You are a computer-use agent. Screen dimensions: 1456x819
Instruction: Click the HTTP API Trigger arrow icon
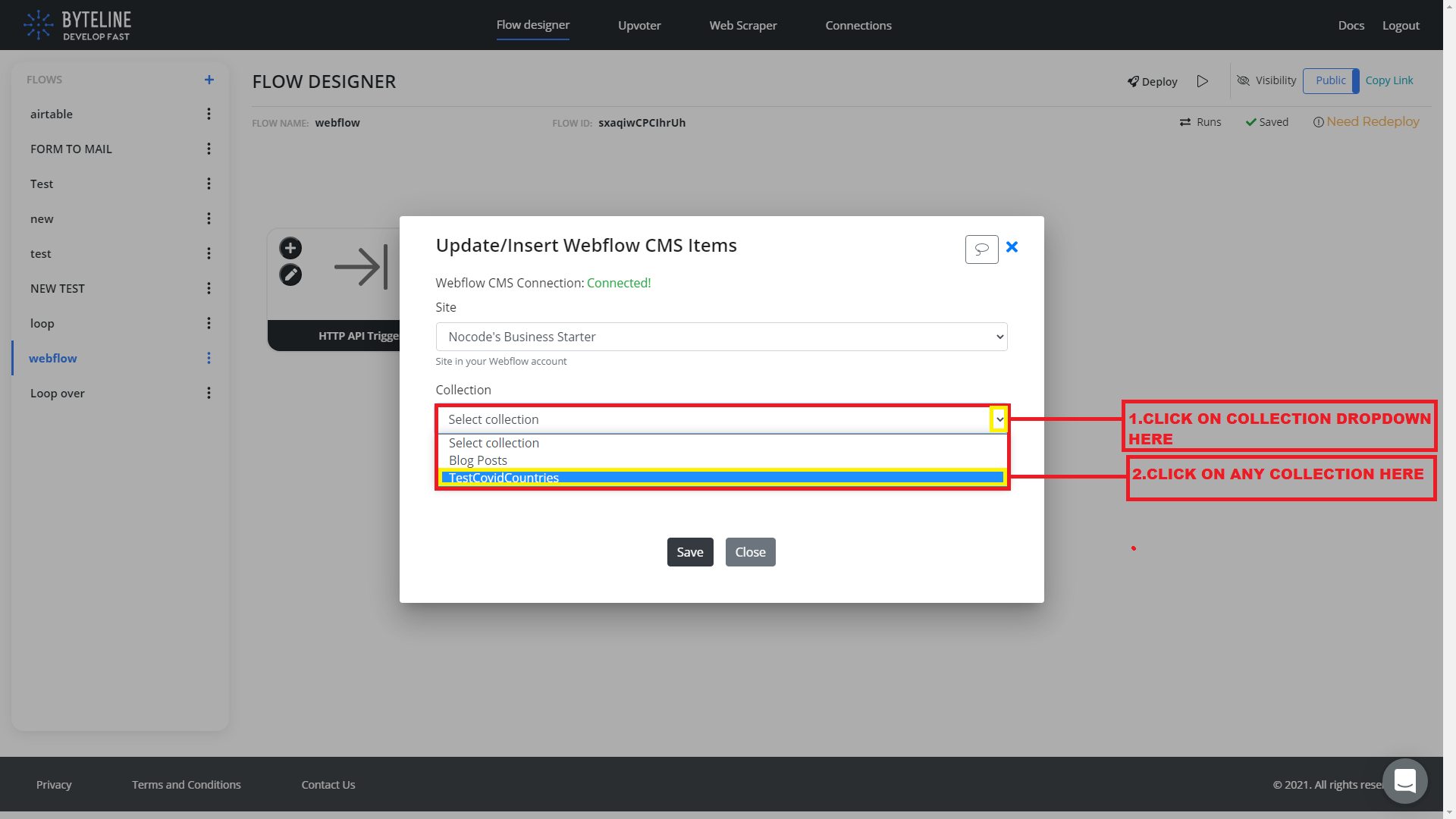point(362,267)
